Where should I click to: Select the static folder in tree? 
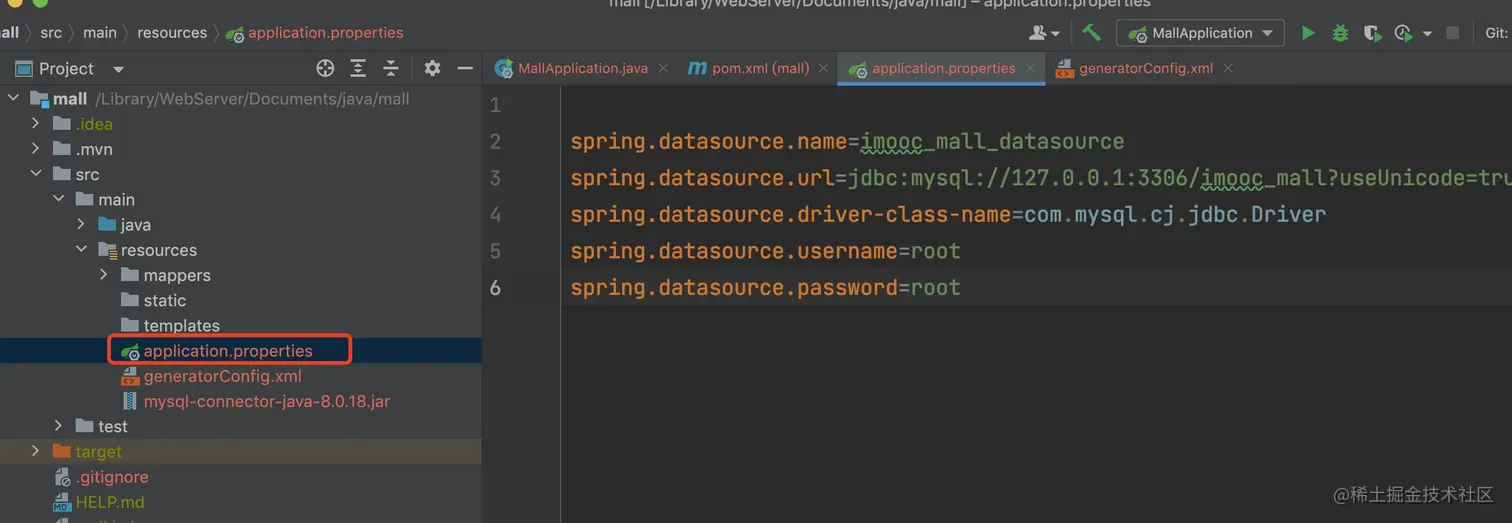point(153,300)
